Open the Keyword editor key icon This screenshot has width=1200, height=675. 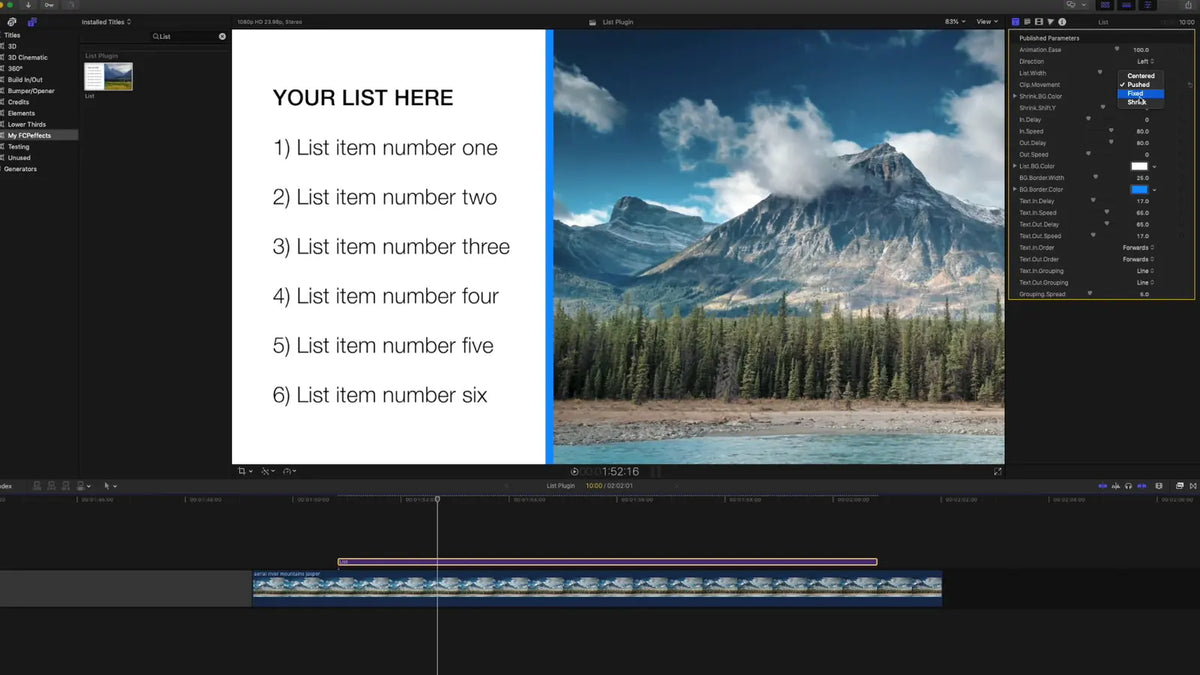[x=49, y=5]
